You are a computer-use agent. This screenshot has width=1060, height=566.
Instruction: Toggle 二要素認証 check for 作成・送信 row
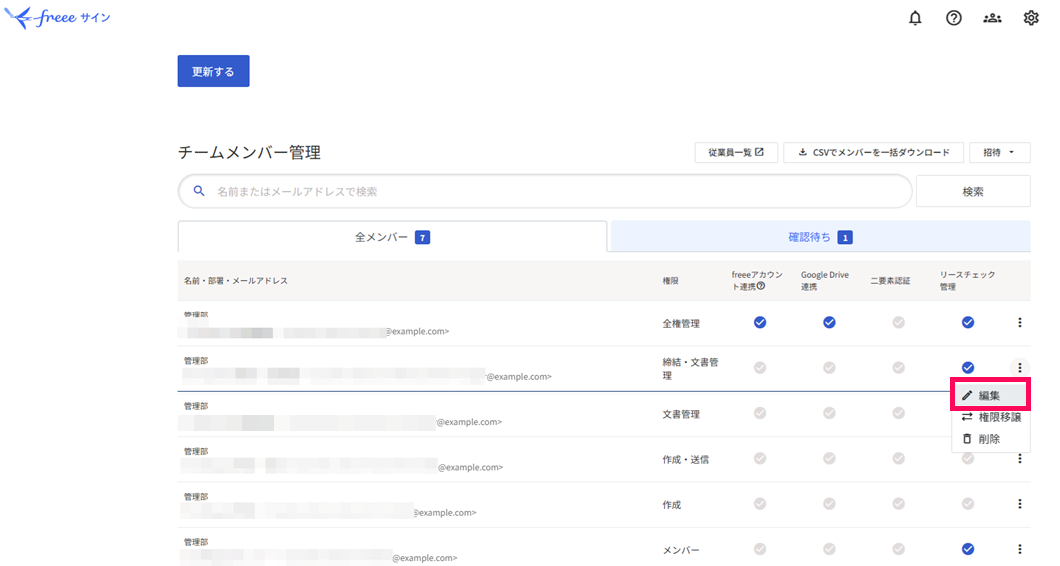(x=898, y=458)
